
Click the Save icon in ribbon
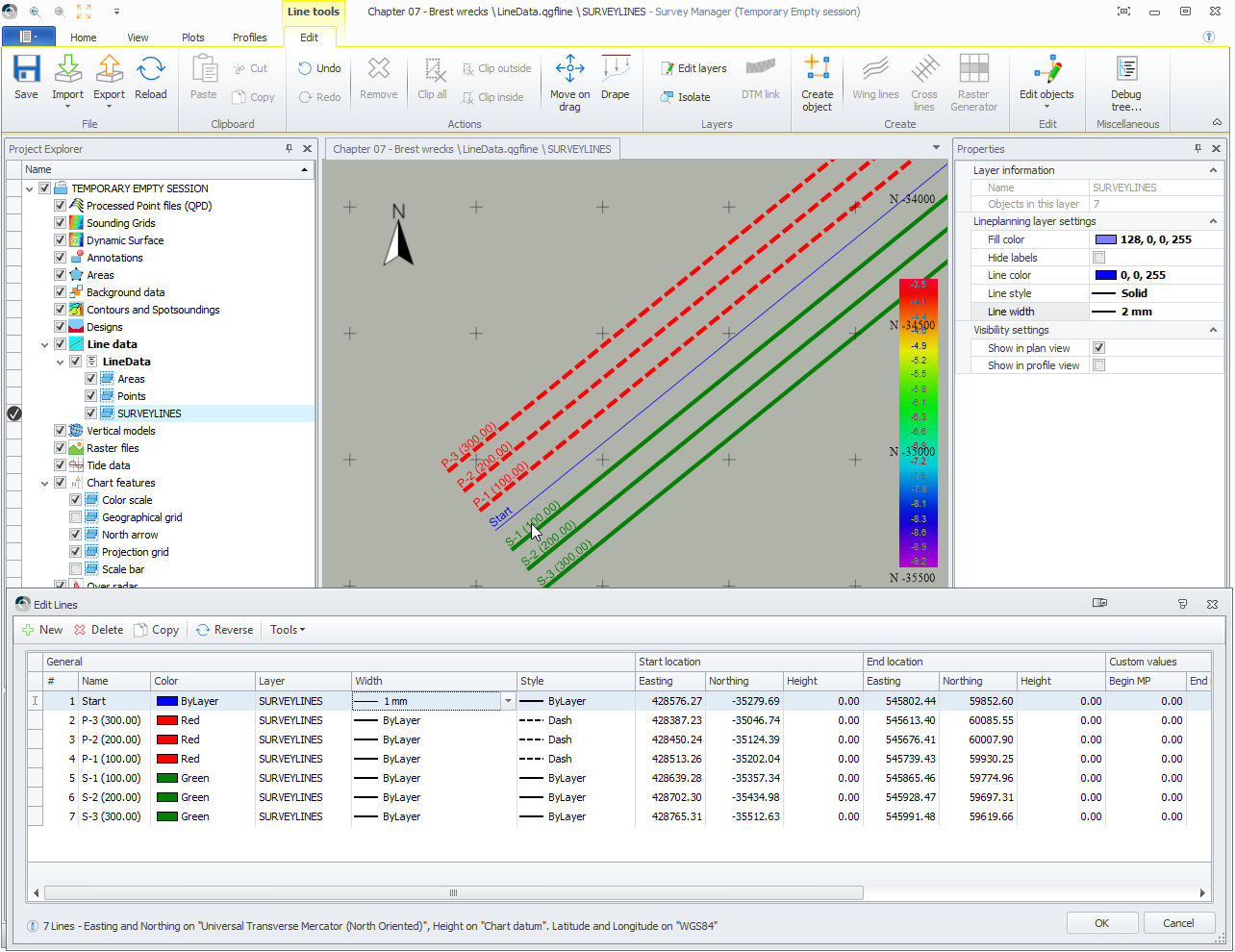click(26, 77)
